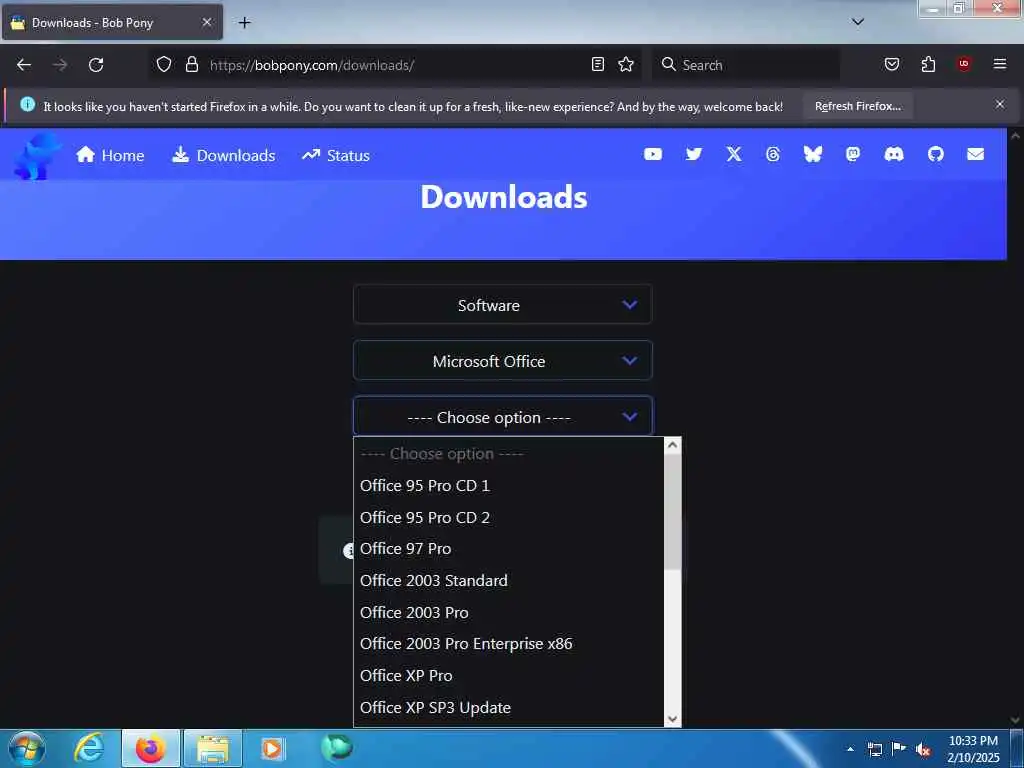Click the muted volume tray icon
The width and height of the screenshot is (1024, 768).
(x=923, y=750)
